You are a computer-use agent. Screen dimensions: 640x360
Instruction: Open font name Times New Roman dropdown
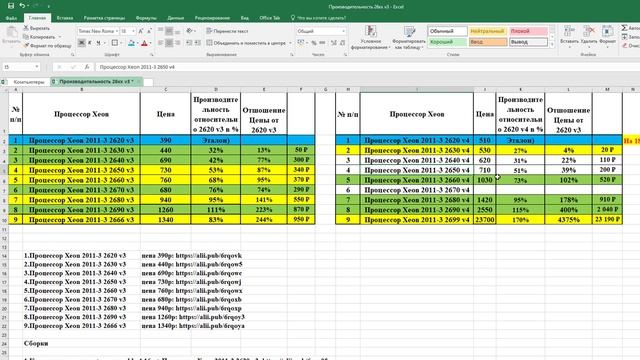pyautogui.click(x=116, y=31)
